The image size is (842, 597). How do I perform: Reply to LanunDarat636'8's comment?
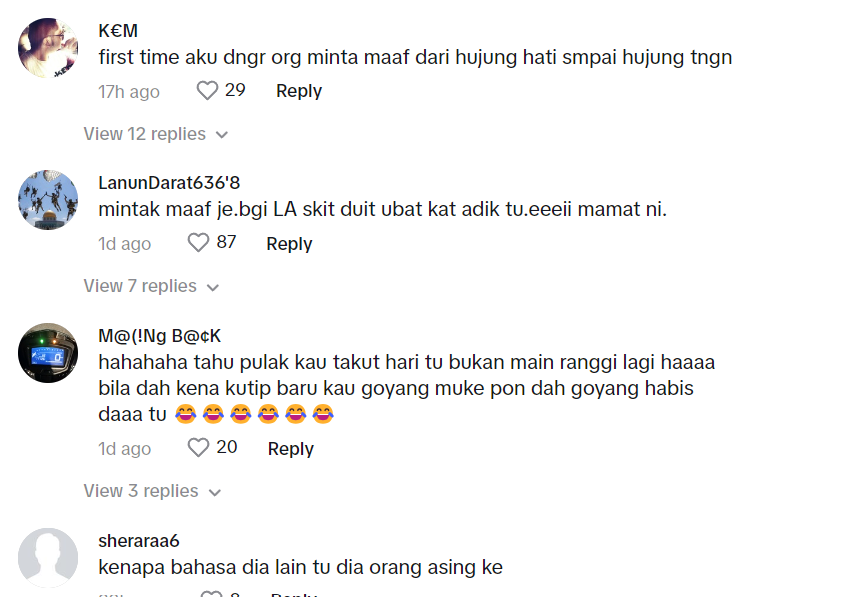[x=289, y=244]
